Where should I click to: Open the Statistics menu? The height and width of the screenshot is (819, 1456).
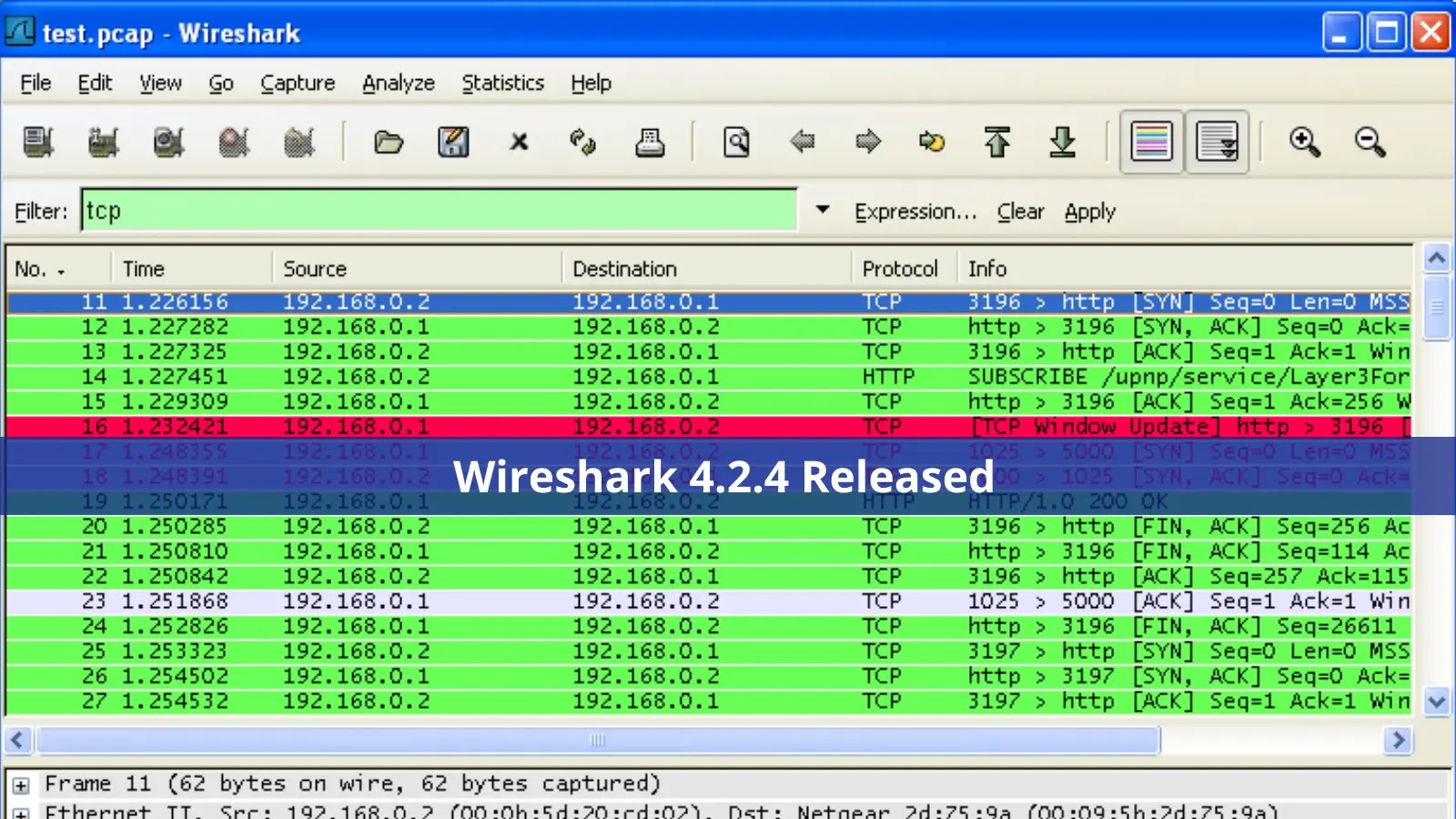tap(502, 83)
